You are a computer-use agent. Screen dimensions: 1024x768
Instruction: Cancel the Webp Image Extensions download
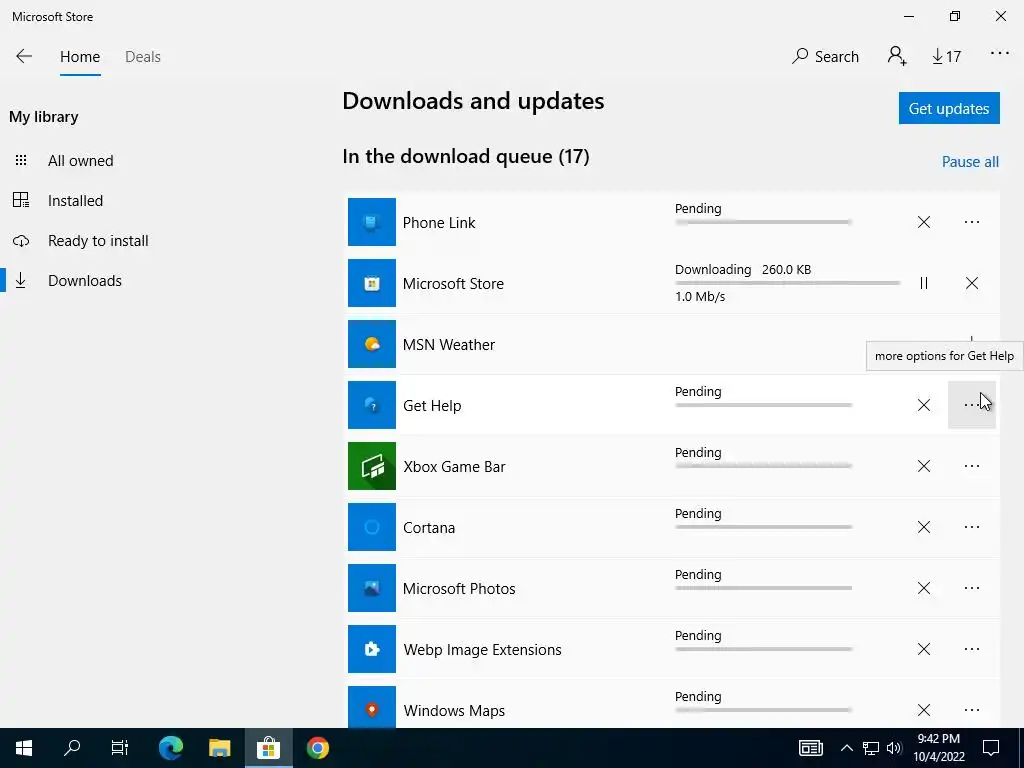[923, 649]
